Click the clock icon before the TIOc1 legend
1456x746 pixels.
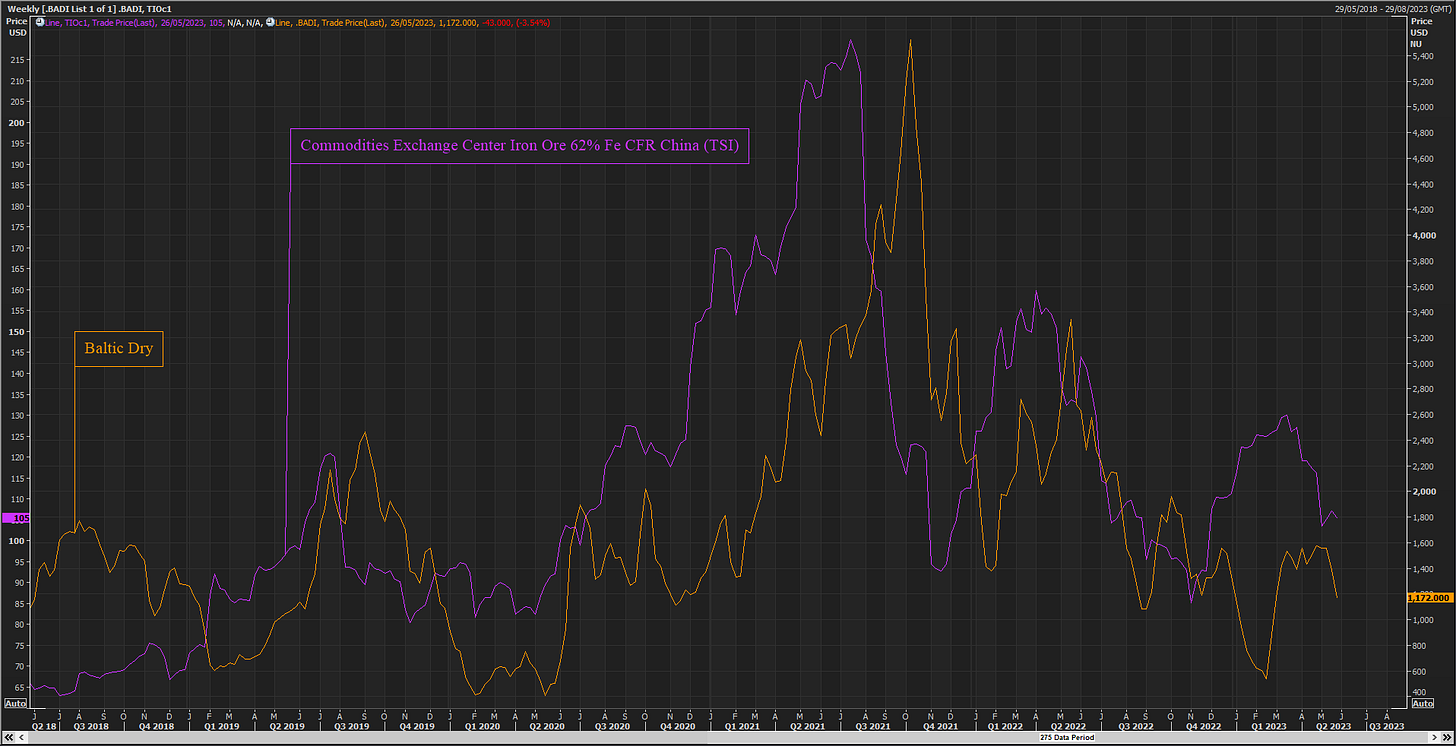(39, 22)
